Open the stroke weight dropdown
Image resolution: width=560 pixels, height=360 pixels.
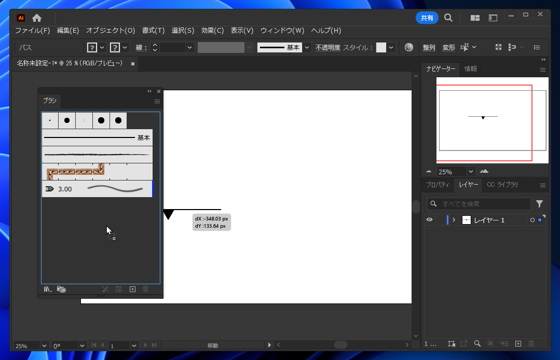pos(190,47)
